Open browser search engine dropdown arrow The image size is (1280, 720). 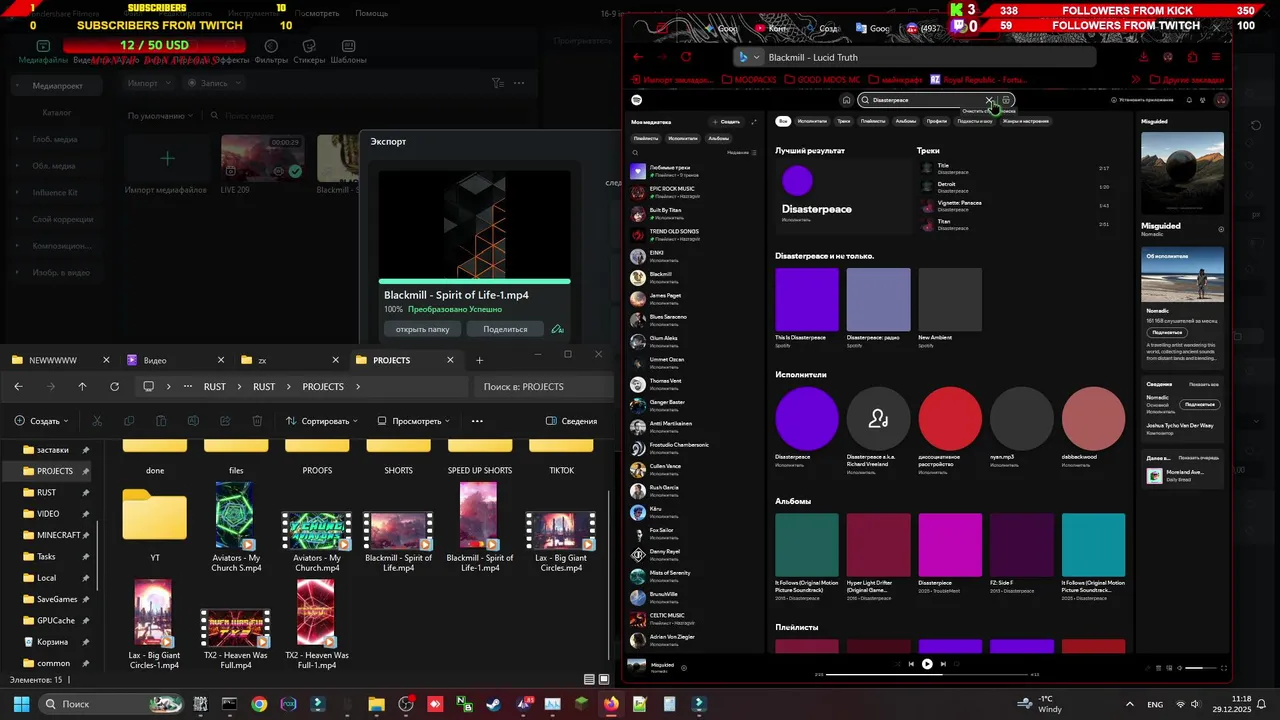click(756, 57)
